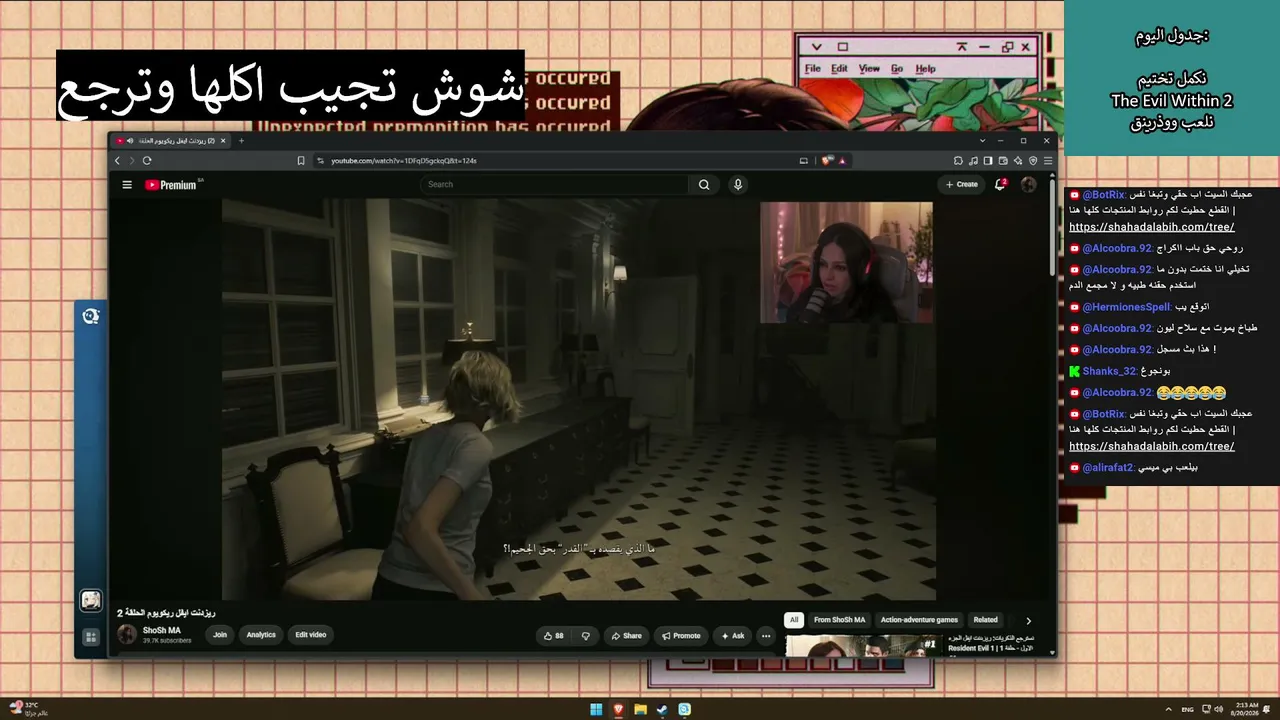Open File Explorer from the taskbar
Viewport: 1280px width, 720px height.
point(640,710)
